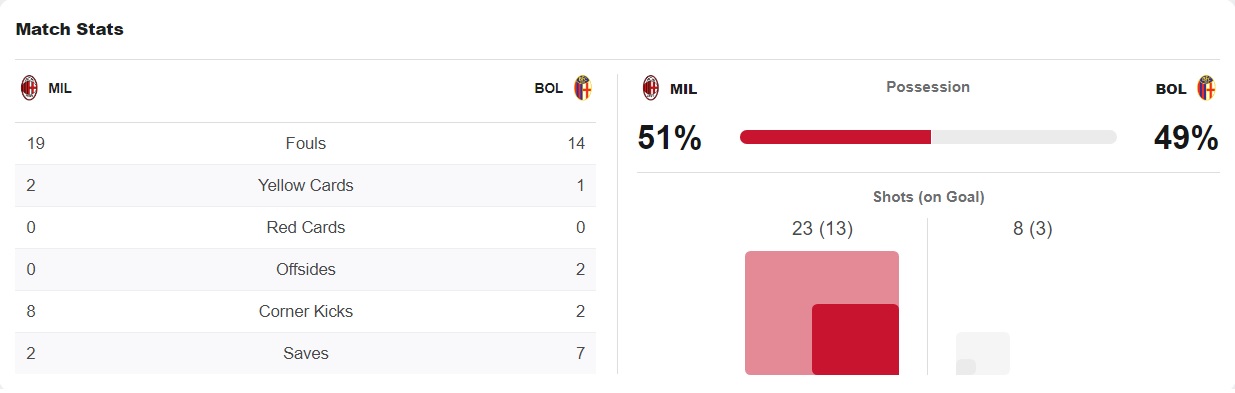The width and height of the screenshot is (1235, 393).
Task: Click the AC Milan crest in possession panel
Action: [x=651, y=88]
